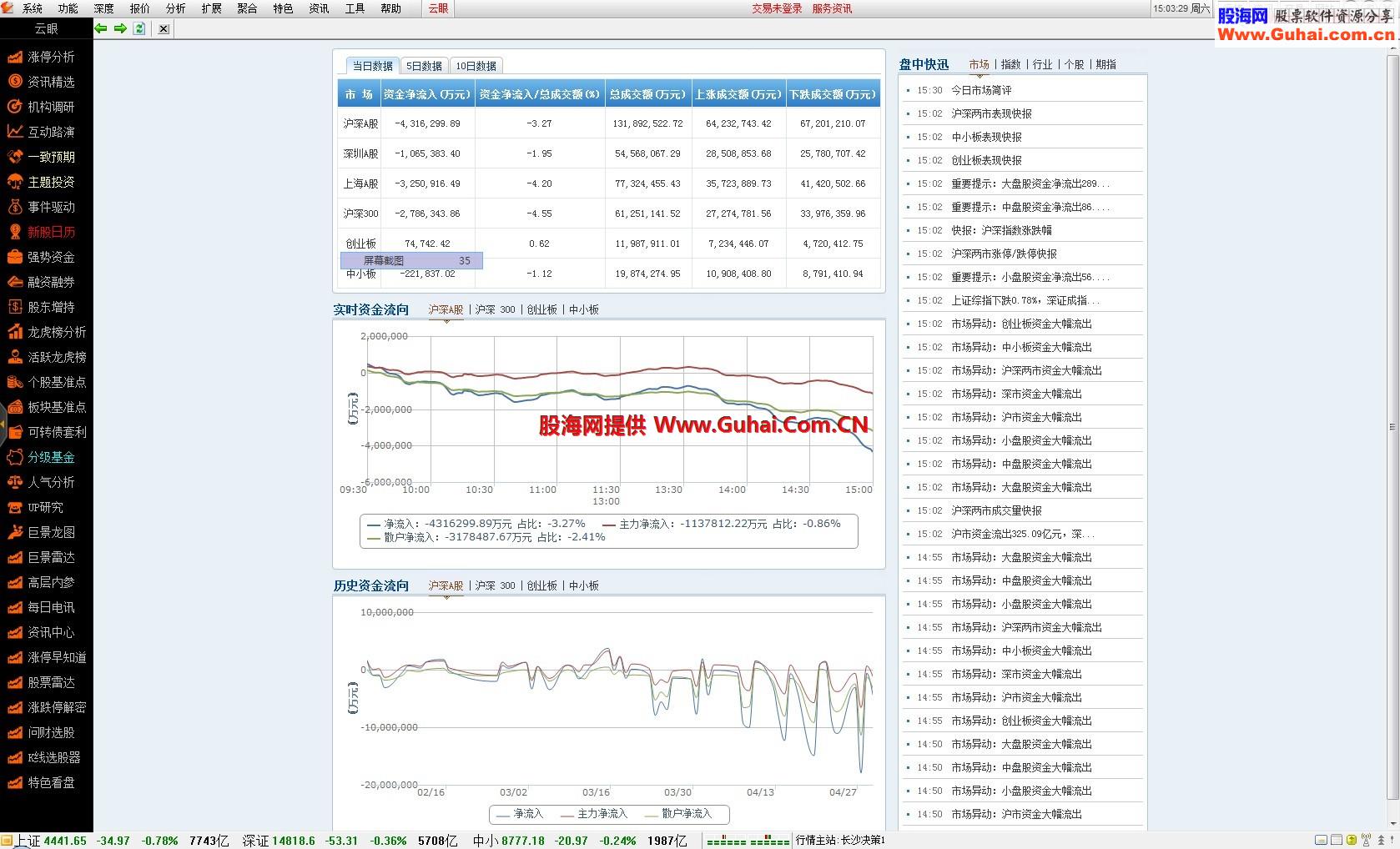Toggle 主力净流入 series in history chart legend
This screenshot has height=849, width=1400.
coord(594,814)
